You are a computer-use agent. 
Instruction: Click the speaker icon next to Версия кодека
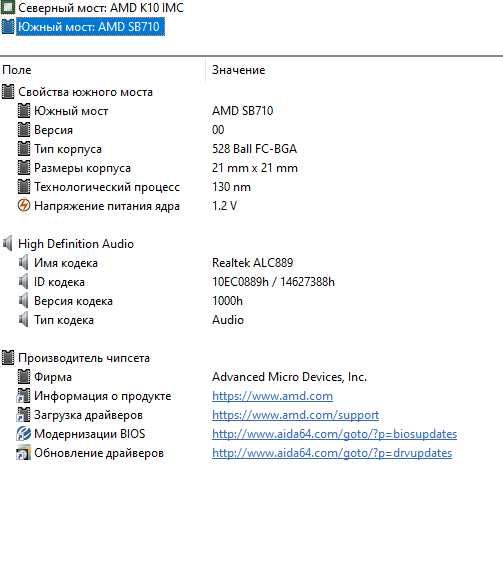[24, 301]
